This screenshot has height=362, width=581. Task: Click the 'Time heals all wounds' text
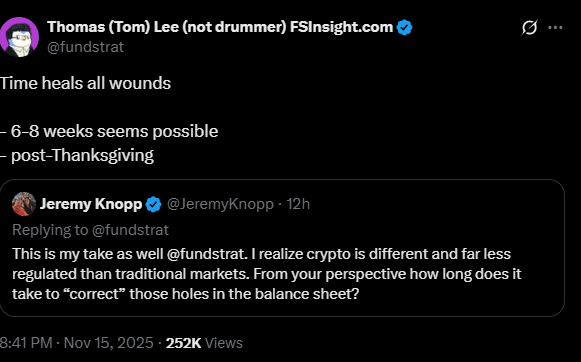click(85, 83)
